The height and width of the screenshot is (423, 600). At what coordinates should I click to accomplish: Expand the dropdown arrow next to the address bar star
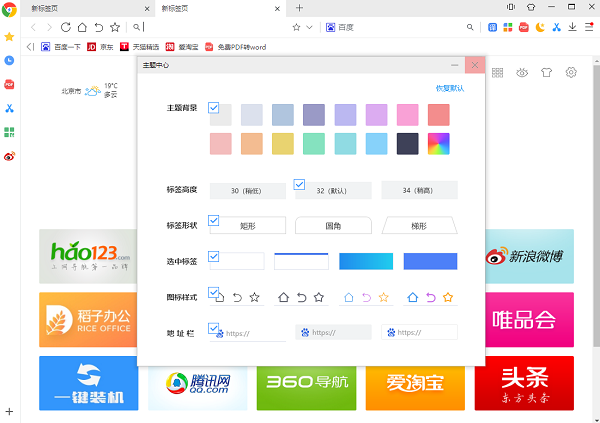click(310, 27)
